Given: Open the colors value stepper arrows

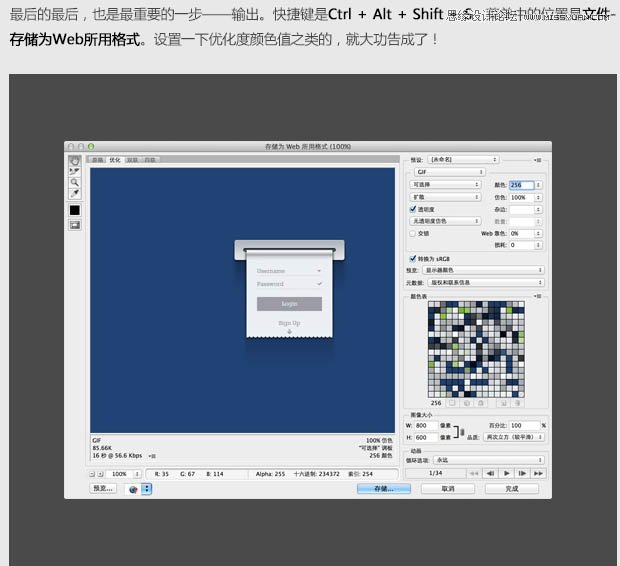Looking at the screenshot, I should 538,185.
